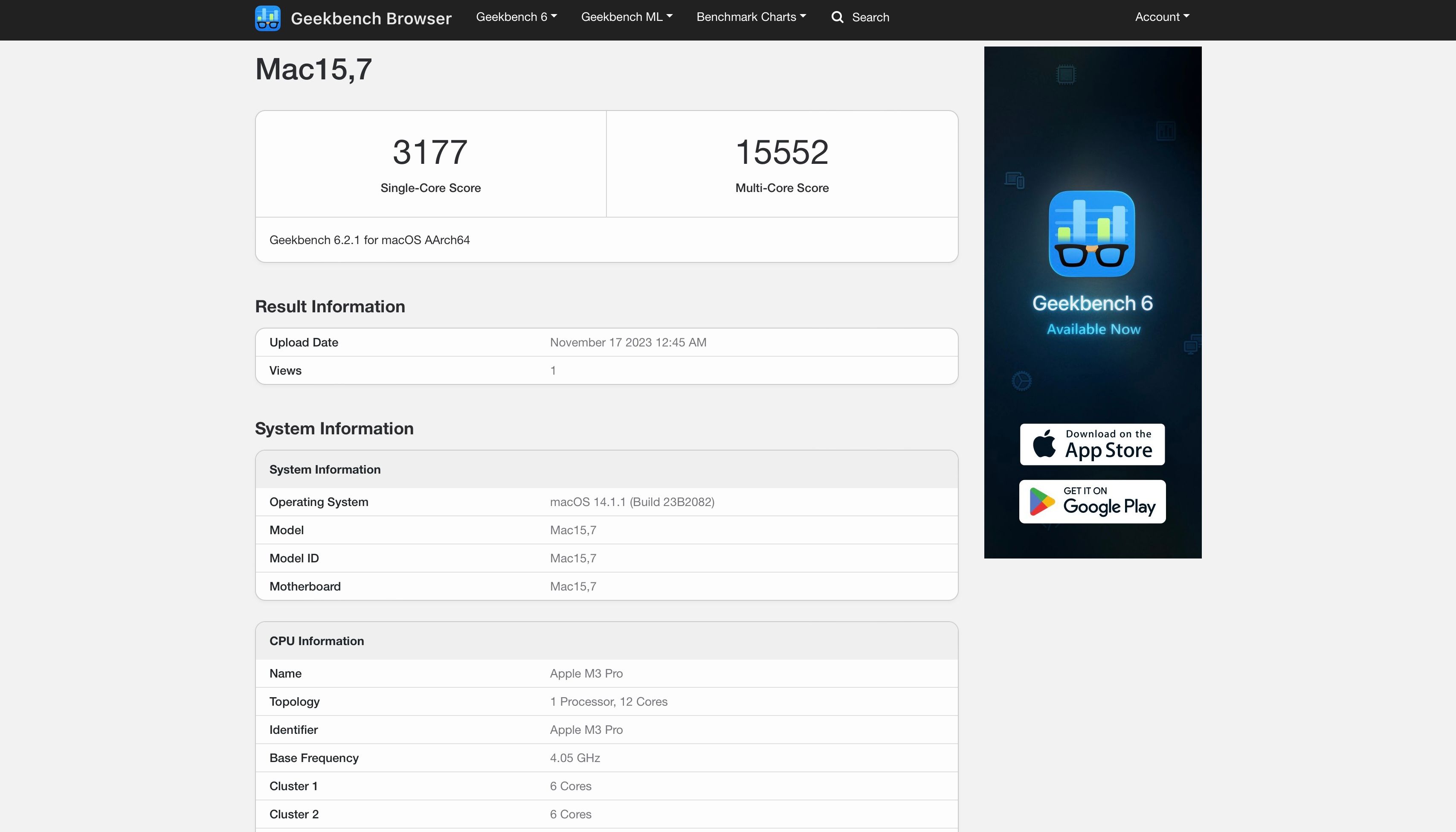This screenshot has height=832, width=1456.
Task: Open the Account dropdown menu
Action: (x=1161, y=17)
